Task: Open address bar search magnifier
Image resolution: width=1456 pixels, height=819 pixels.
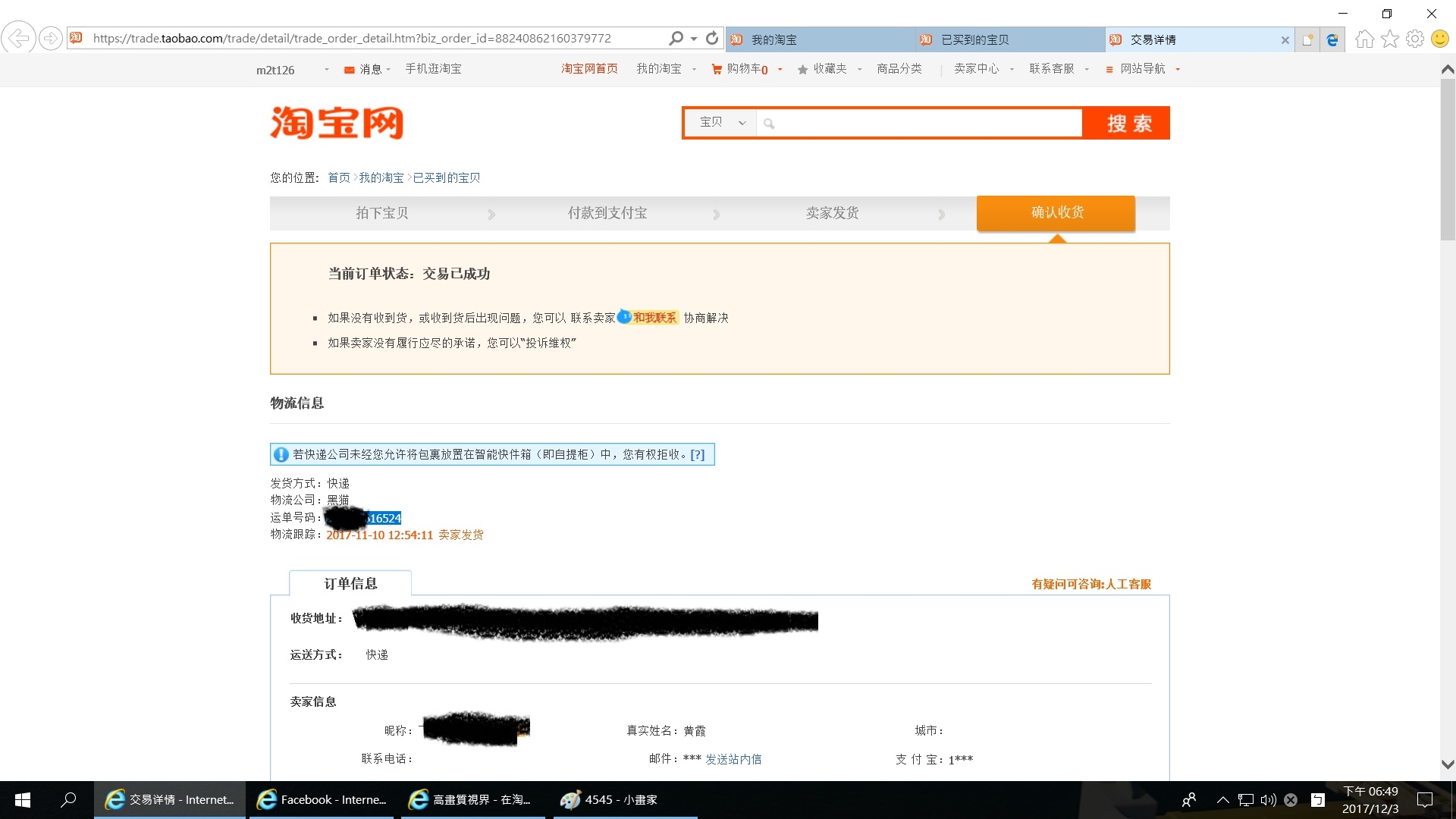Action: tap(675, 38)
